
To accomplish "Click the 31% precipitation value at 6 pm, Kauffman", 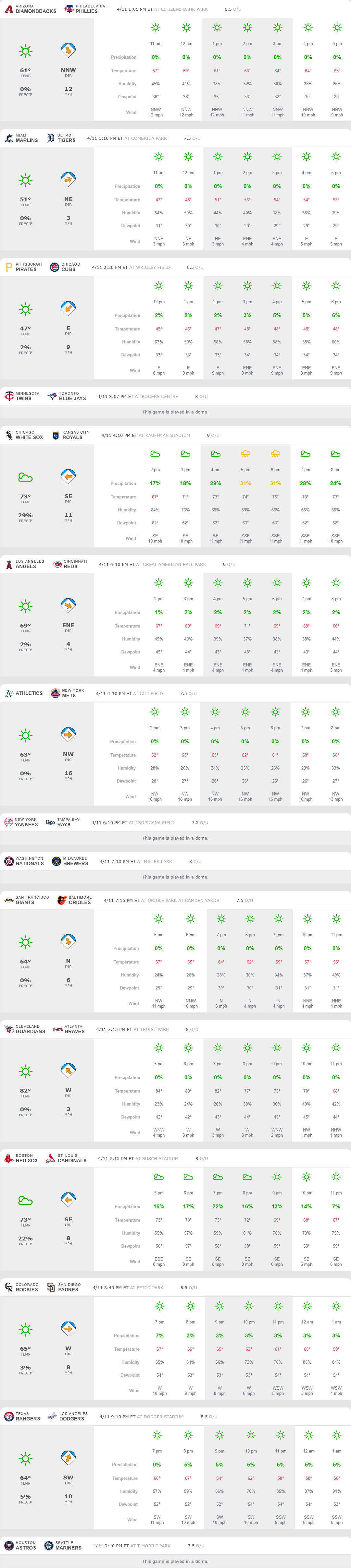I will [x=275, y=483].
